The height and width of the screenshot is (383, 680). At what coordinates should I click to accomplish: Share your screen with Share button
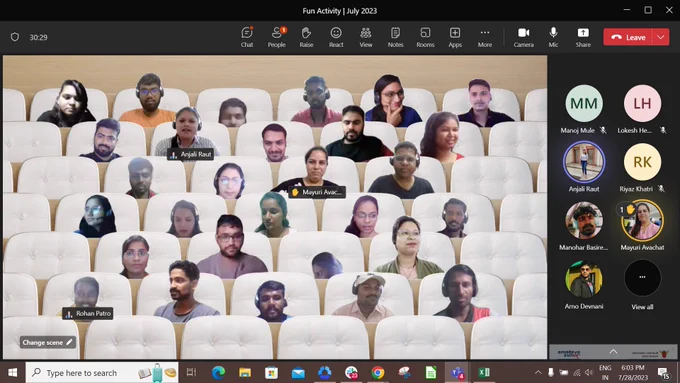(x=583, y=37)
